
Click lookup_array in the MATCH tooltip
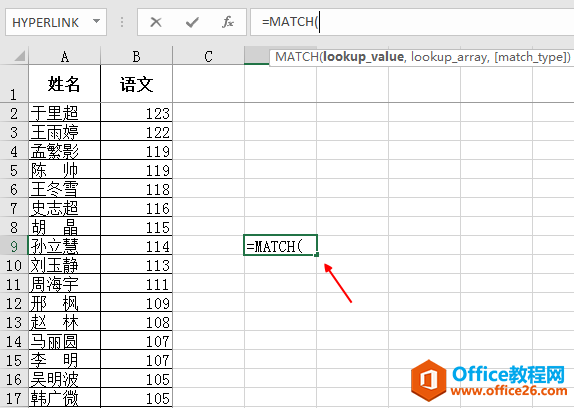449,57
